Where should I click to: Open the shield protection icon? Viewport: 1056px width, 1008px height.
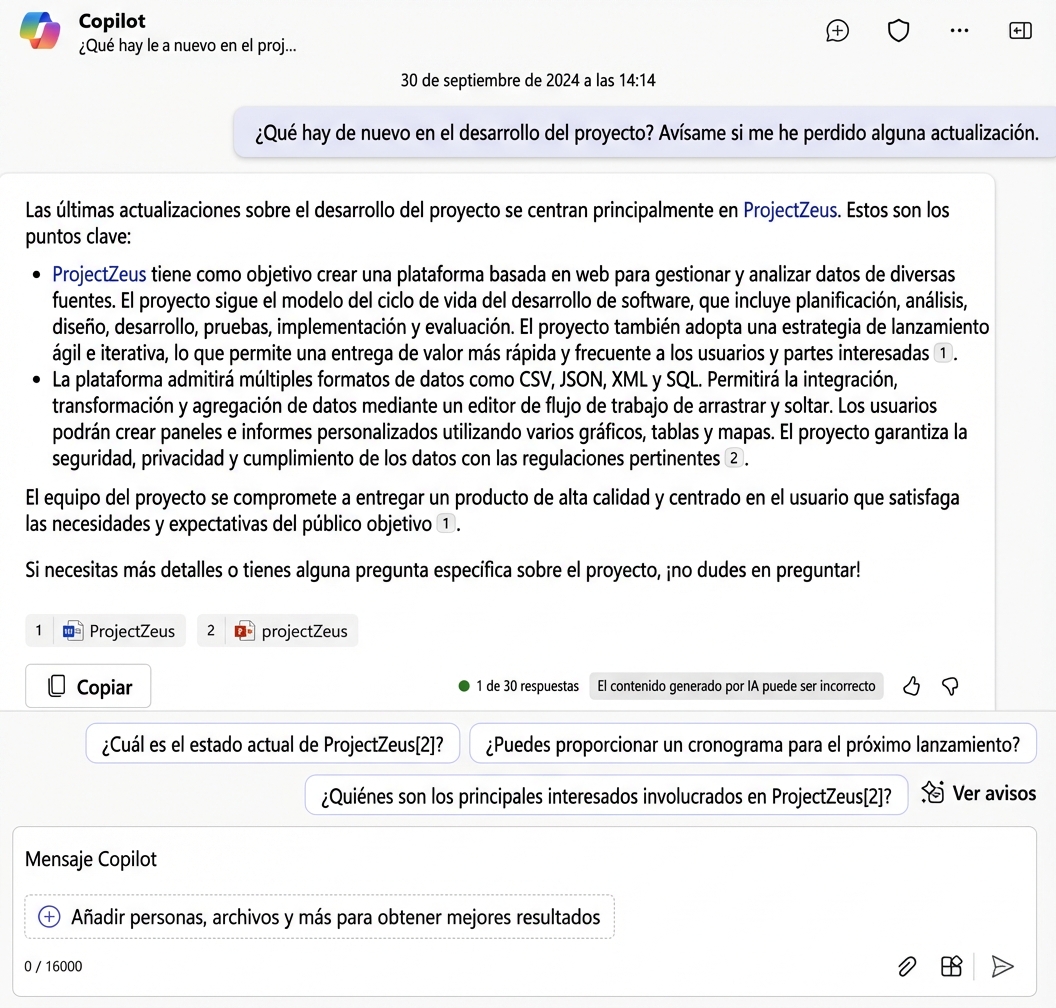click(x=898, y=31)
